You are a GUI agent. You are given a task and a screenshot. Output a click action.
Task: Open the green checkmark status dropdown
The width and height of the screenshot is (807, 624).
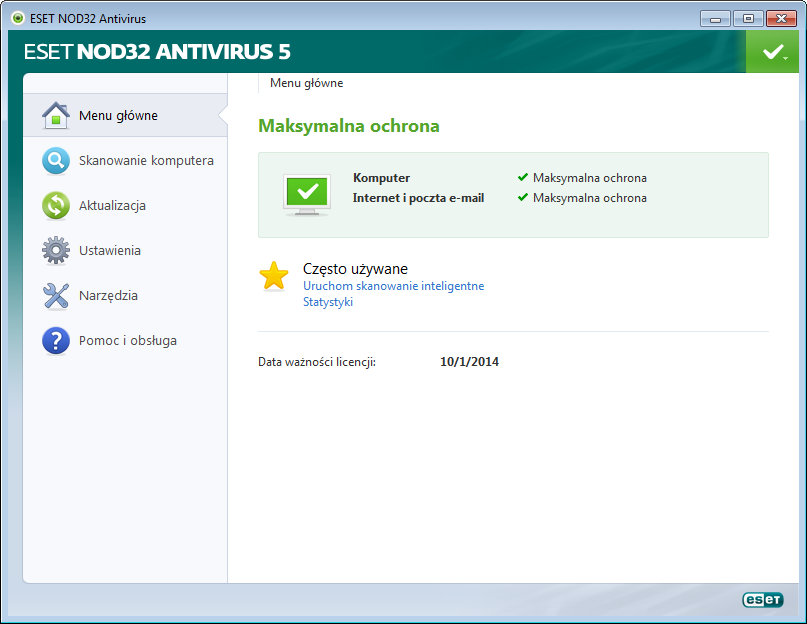[x=772, y=51]
